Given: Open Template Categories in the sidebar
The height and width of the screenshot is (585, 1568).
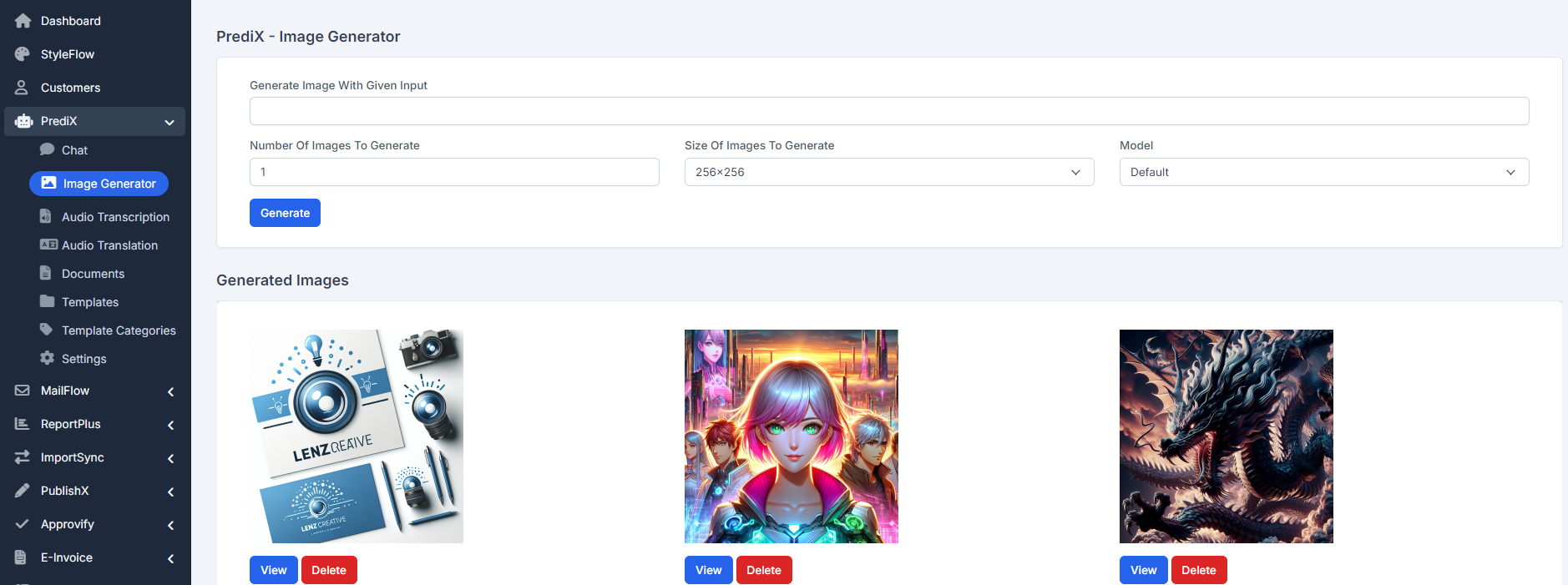Looking at the screenshot, I should click(119, 330).
